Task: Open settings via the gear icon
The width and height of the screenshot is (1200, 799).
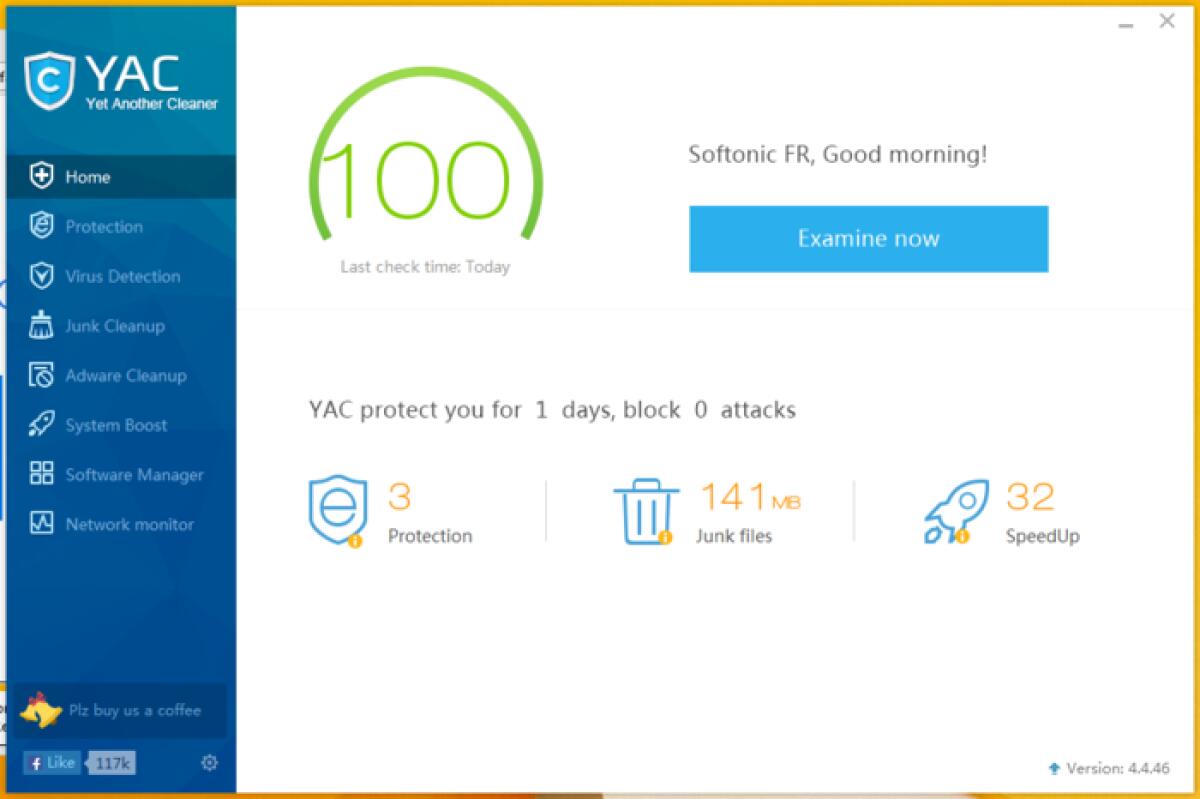Action: (x=209, y=762)
